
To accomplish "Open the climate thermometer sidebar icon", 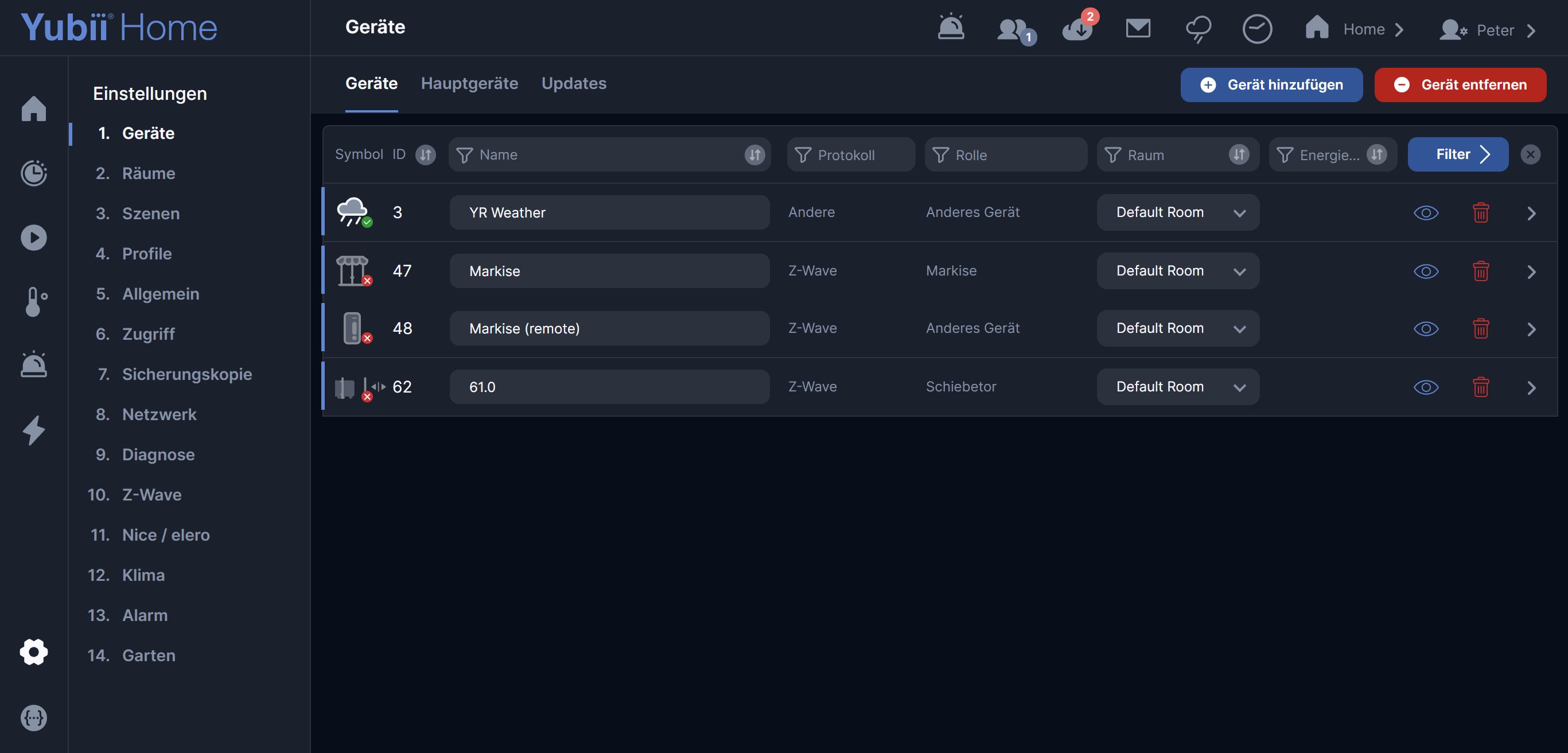I will pos(34,301).
